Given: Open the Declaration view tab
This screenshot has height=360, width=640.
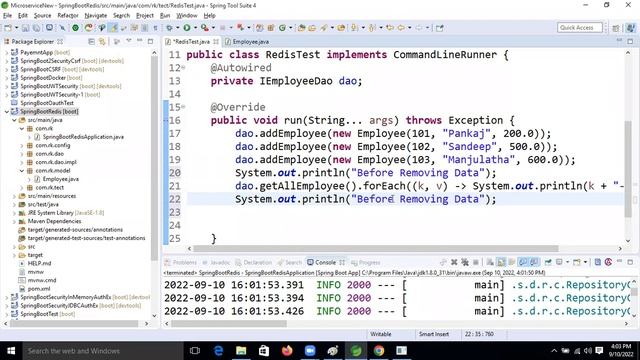Looking at the screenshot, I should tap(253, 262).
